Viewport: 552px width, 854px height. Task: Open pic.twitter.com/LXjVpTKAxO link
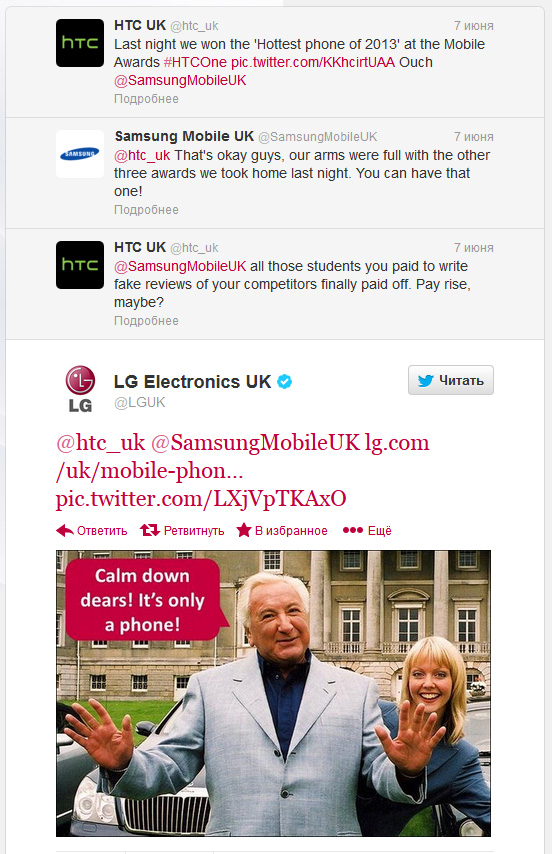[x=201, y=499]
